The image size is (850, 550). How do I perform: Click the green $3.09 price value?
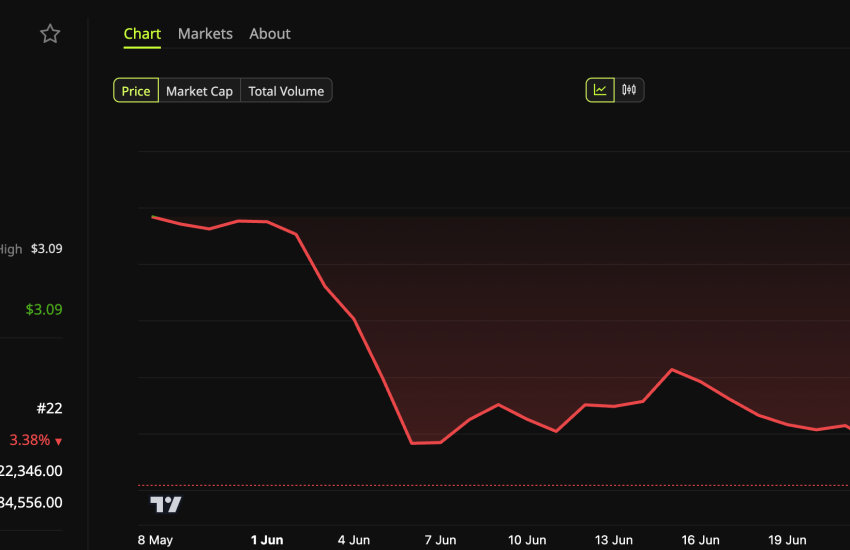coord(44,309)
